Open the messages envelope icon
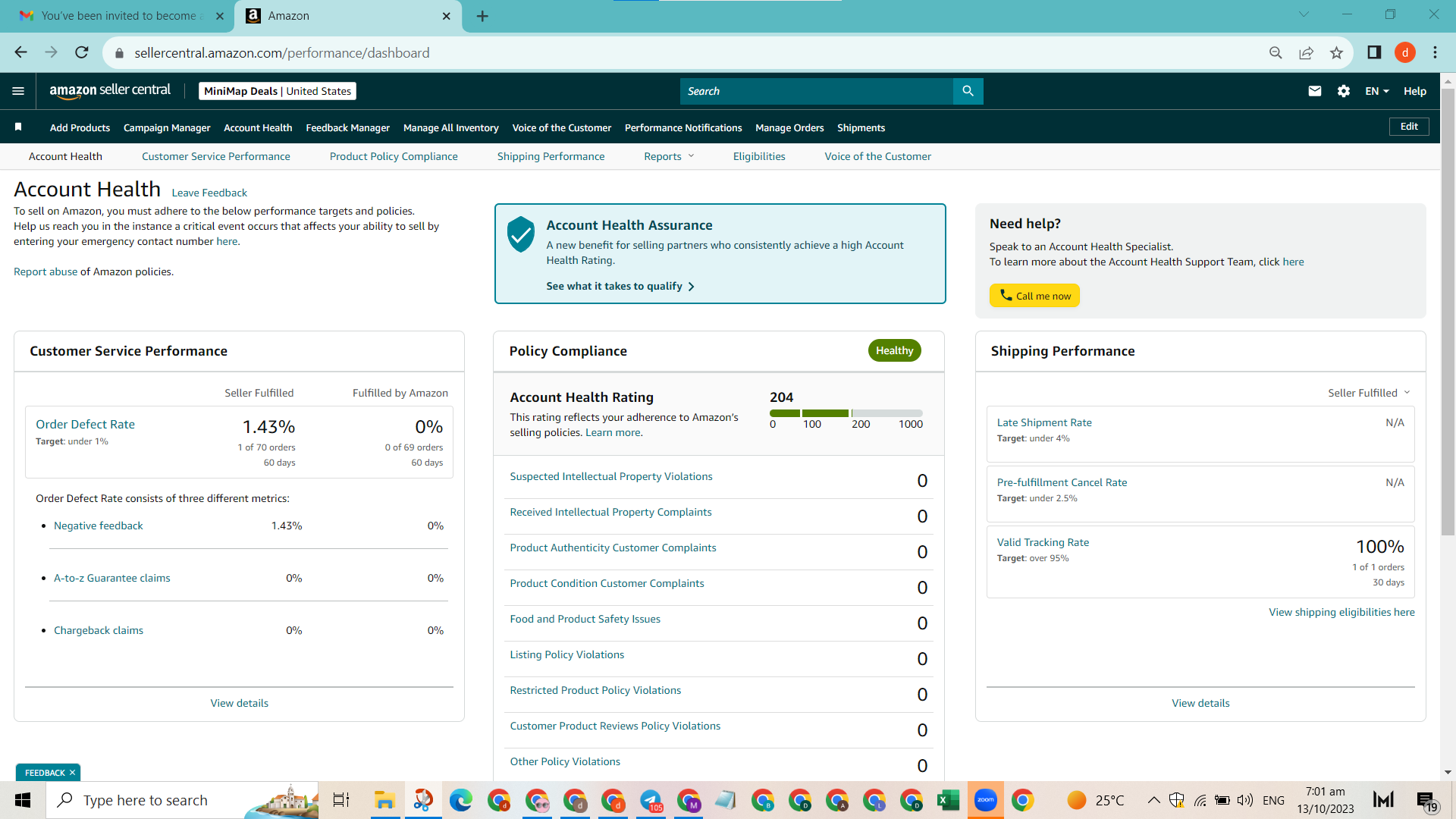This screenshot has width=1456, height=819. tap(1315, 91)
